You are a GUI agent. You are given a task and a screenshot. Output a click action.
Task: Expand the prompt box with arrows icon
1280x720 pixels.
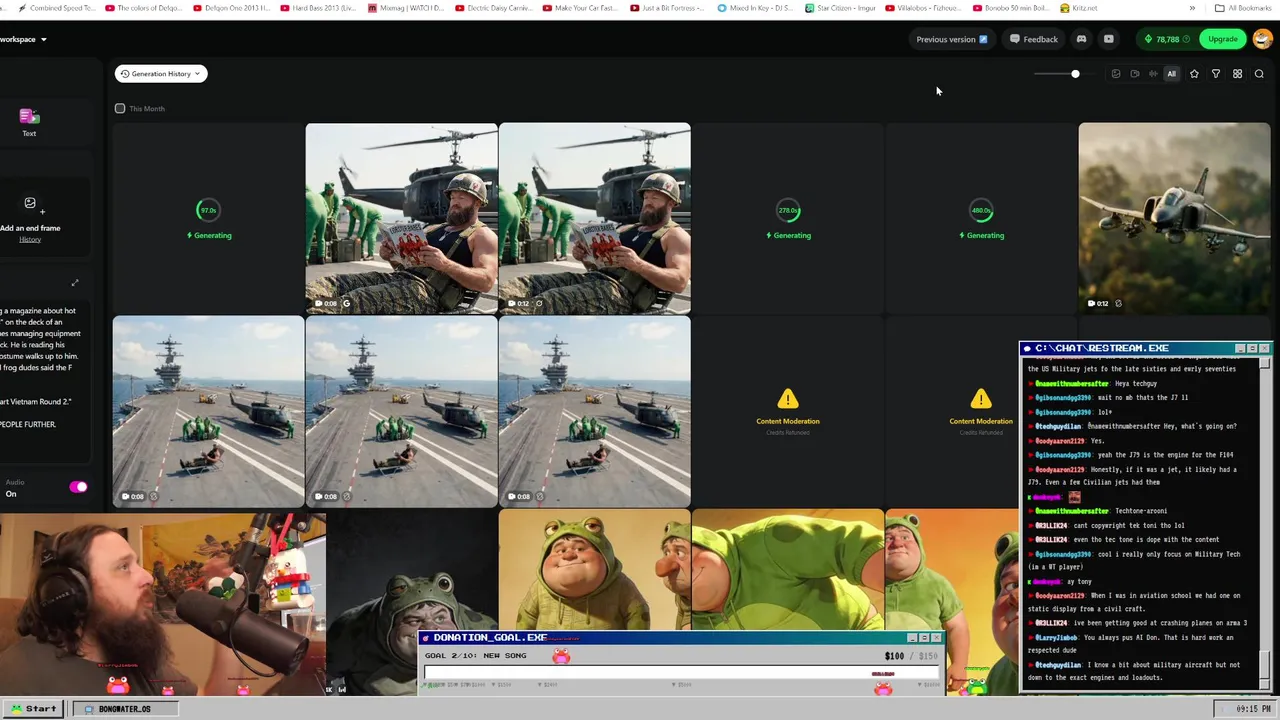(x=75, y=283)
